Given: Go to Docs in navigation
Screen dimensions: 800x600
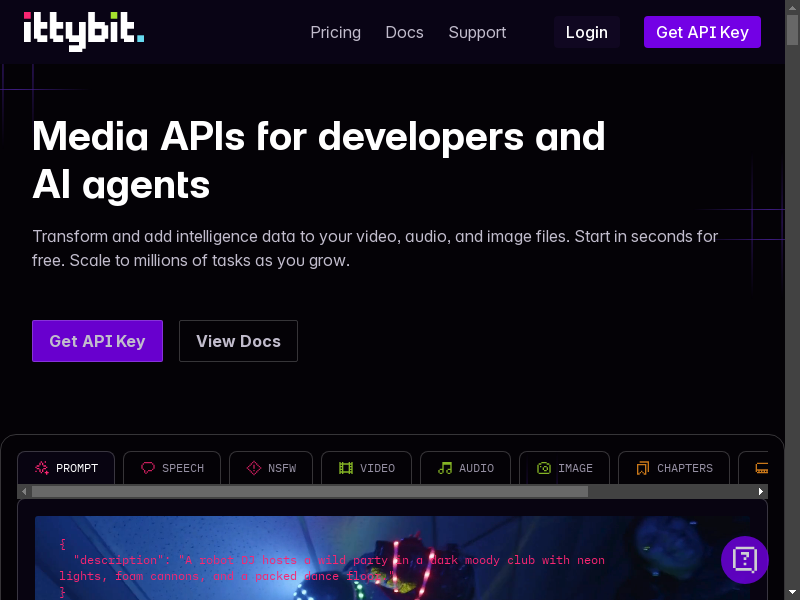Looking at the screenshot, I should point(404,32).
